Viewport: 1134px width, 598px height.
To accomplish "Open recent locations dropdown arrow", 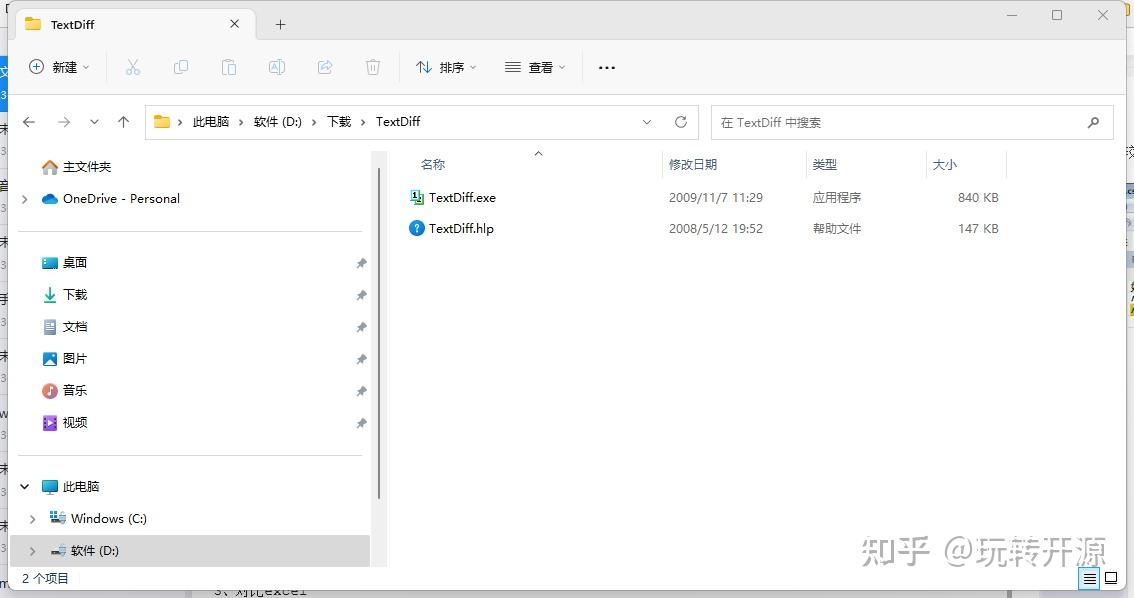I will pos(94,122).
